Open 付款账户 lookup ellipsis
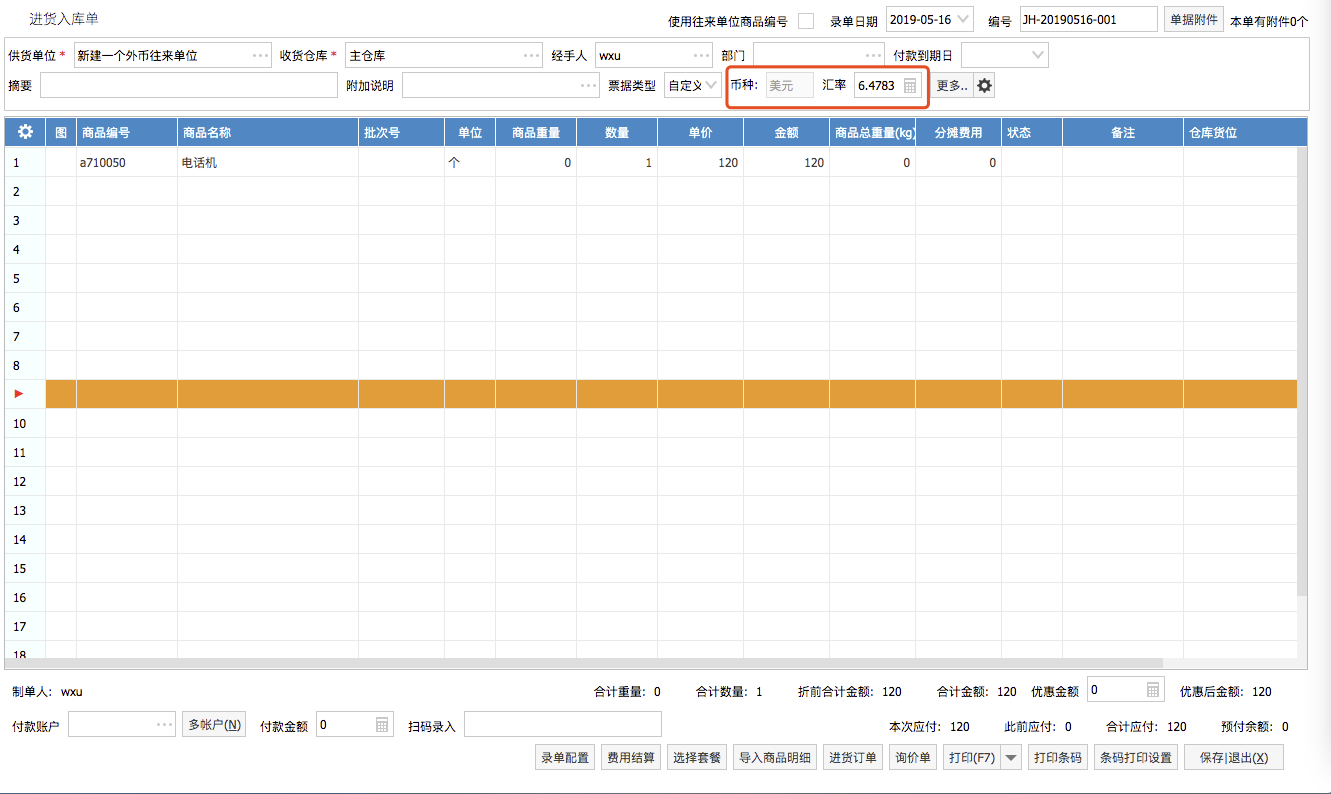 click(165, 725)
